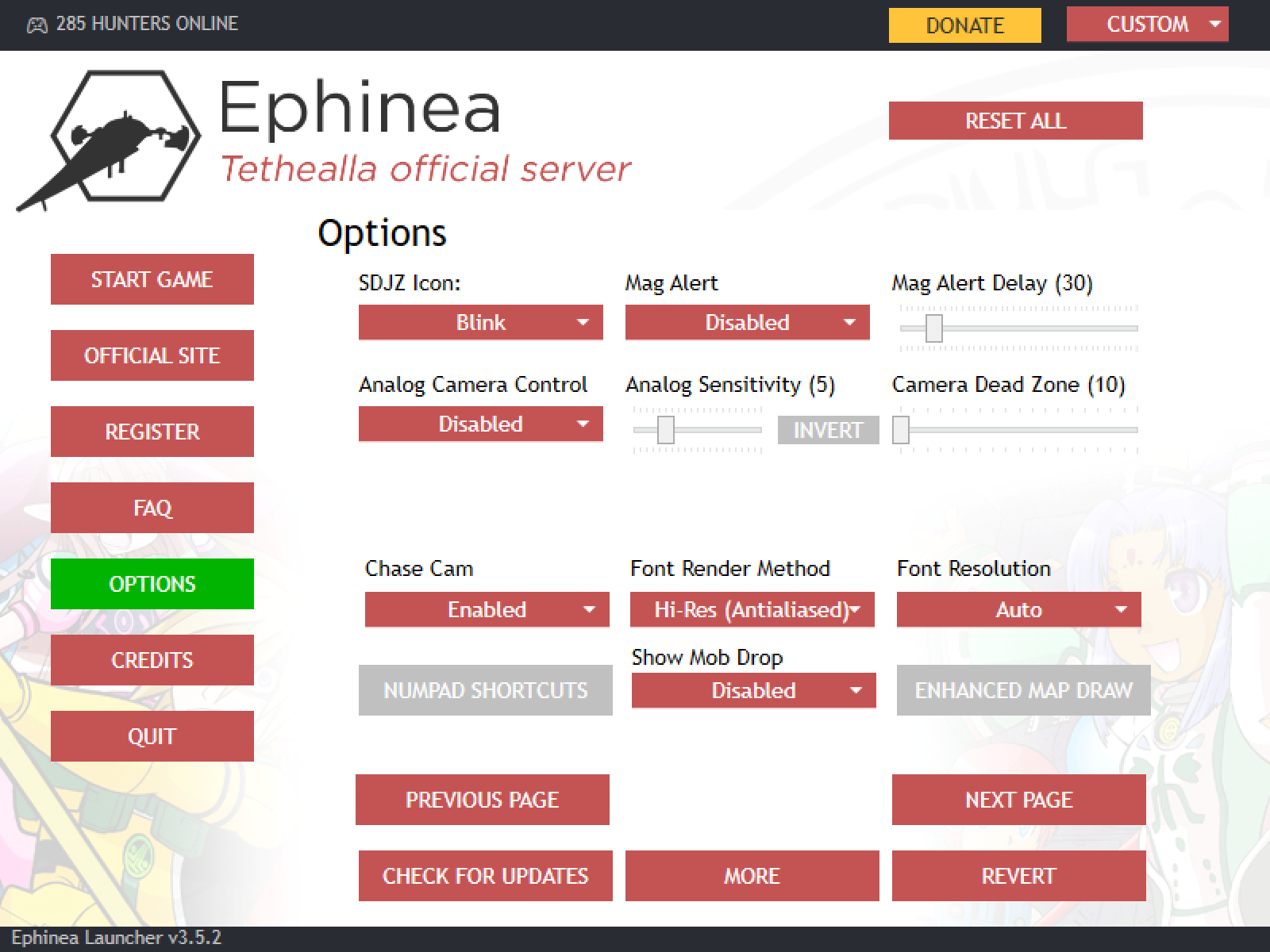
Task: Open Font Render Method dropdown
Action: [x=752, y=610]
